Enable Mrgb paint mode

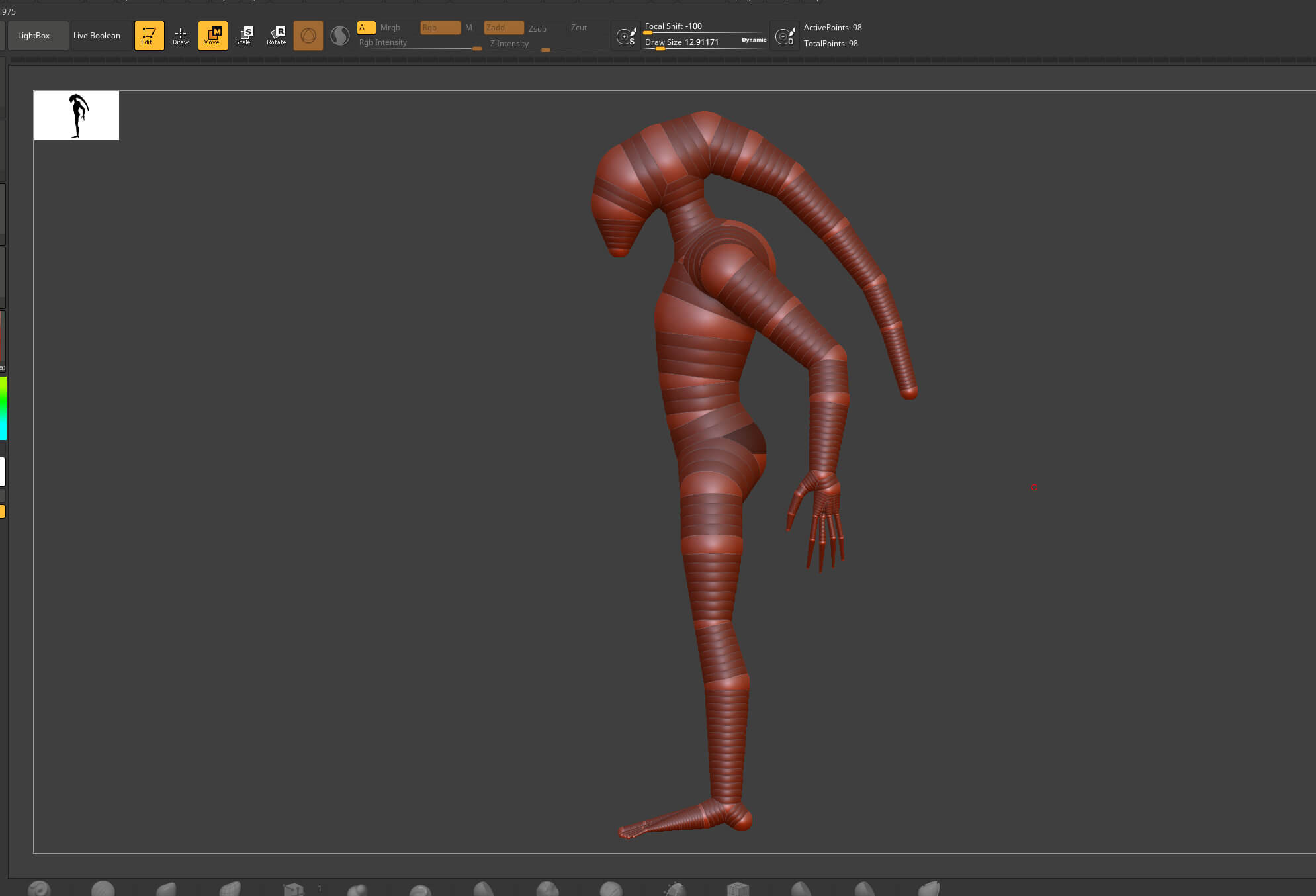pyautogui.click(x=390, y=28)
